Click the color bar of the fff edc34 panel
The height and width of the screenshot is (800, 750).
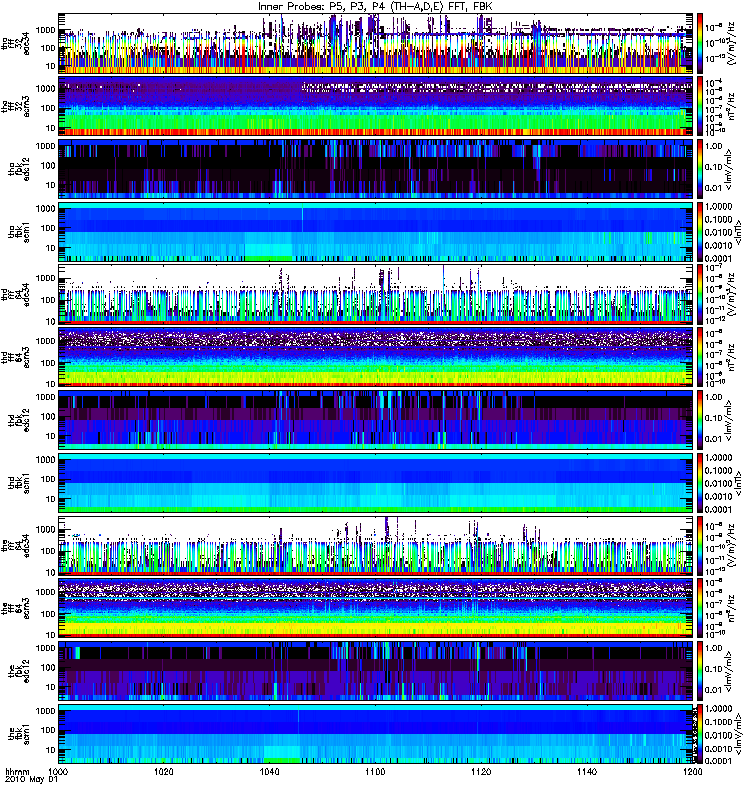[x=699, y=545]
